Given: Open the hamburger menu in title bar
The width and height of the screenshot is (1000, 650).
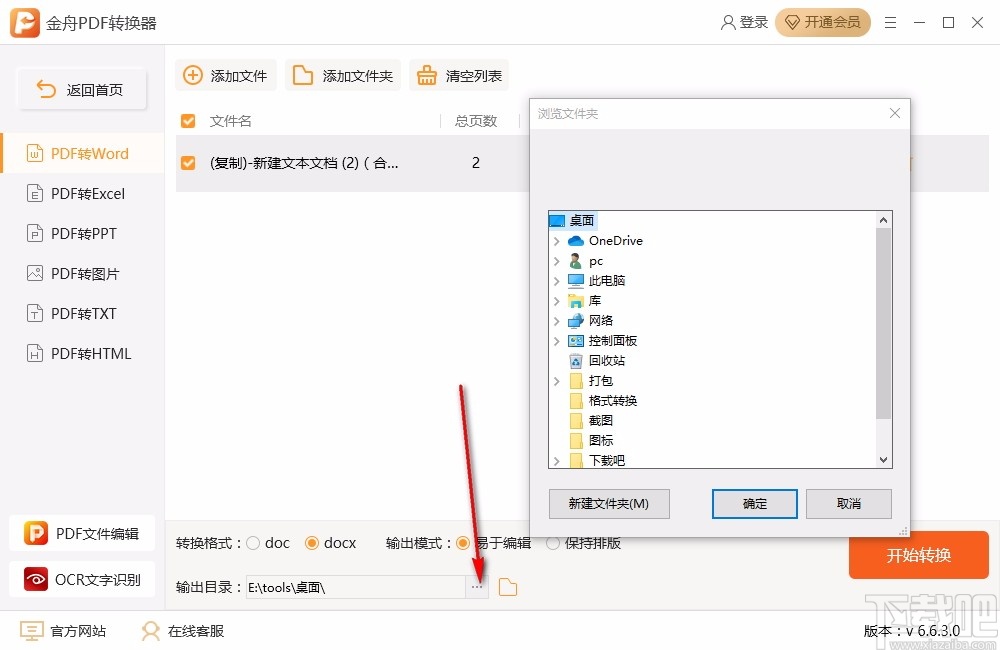Looking at the screenshot, I should coord(891,22).
